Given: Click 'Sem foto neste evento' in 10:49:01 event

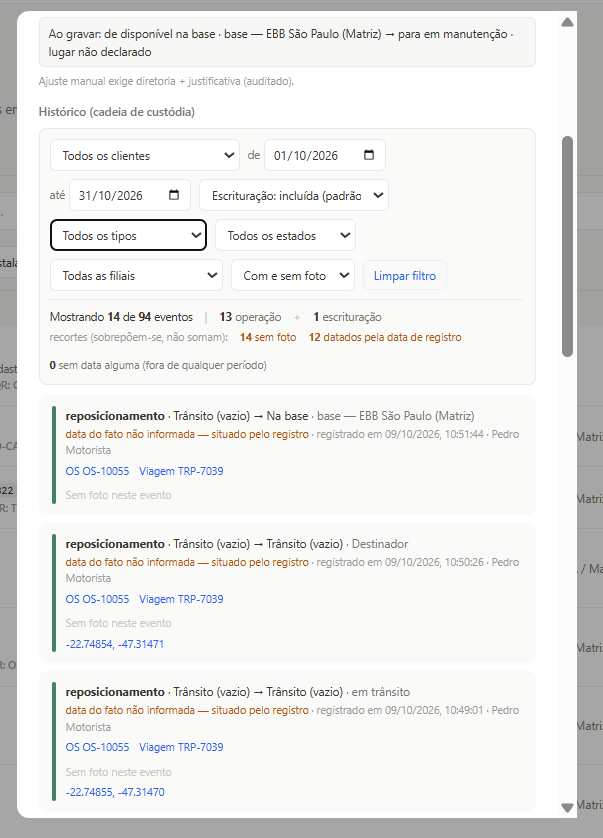Looking at the screenshot, I should coord(119,772).
